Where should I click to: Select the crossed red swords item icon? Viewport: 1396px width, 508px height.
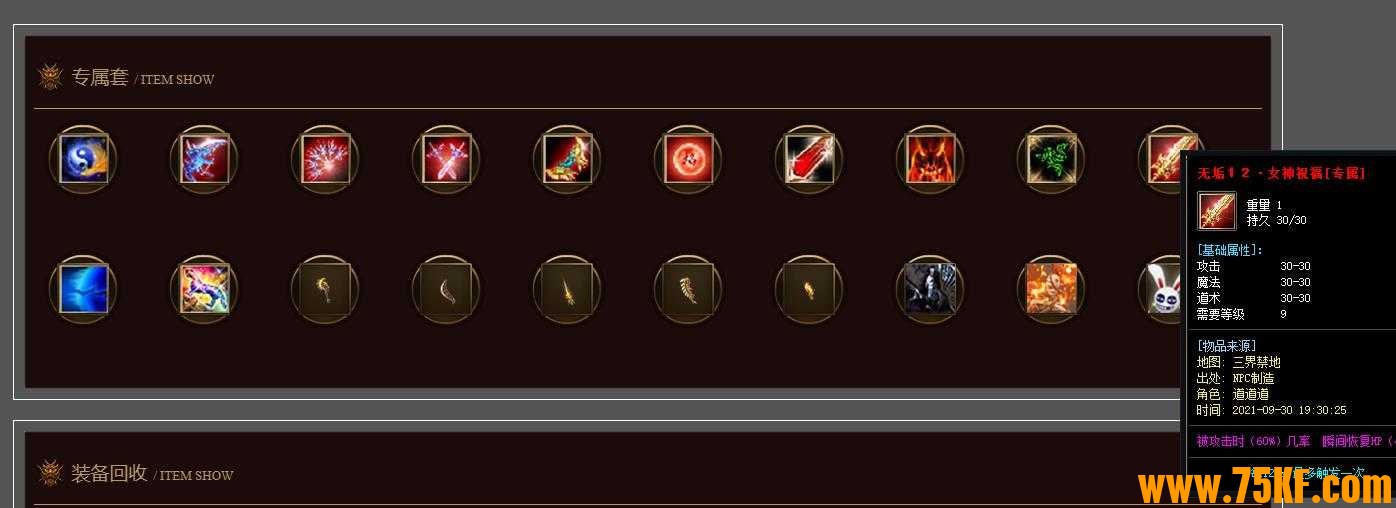446,159
